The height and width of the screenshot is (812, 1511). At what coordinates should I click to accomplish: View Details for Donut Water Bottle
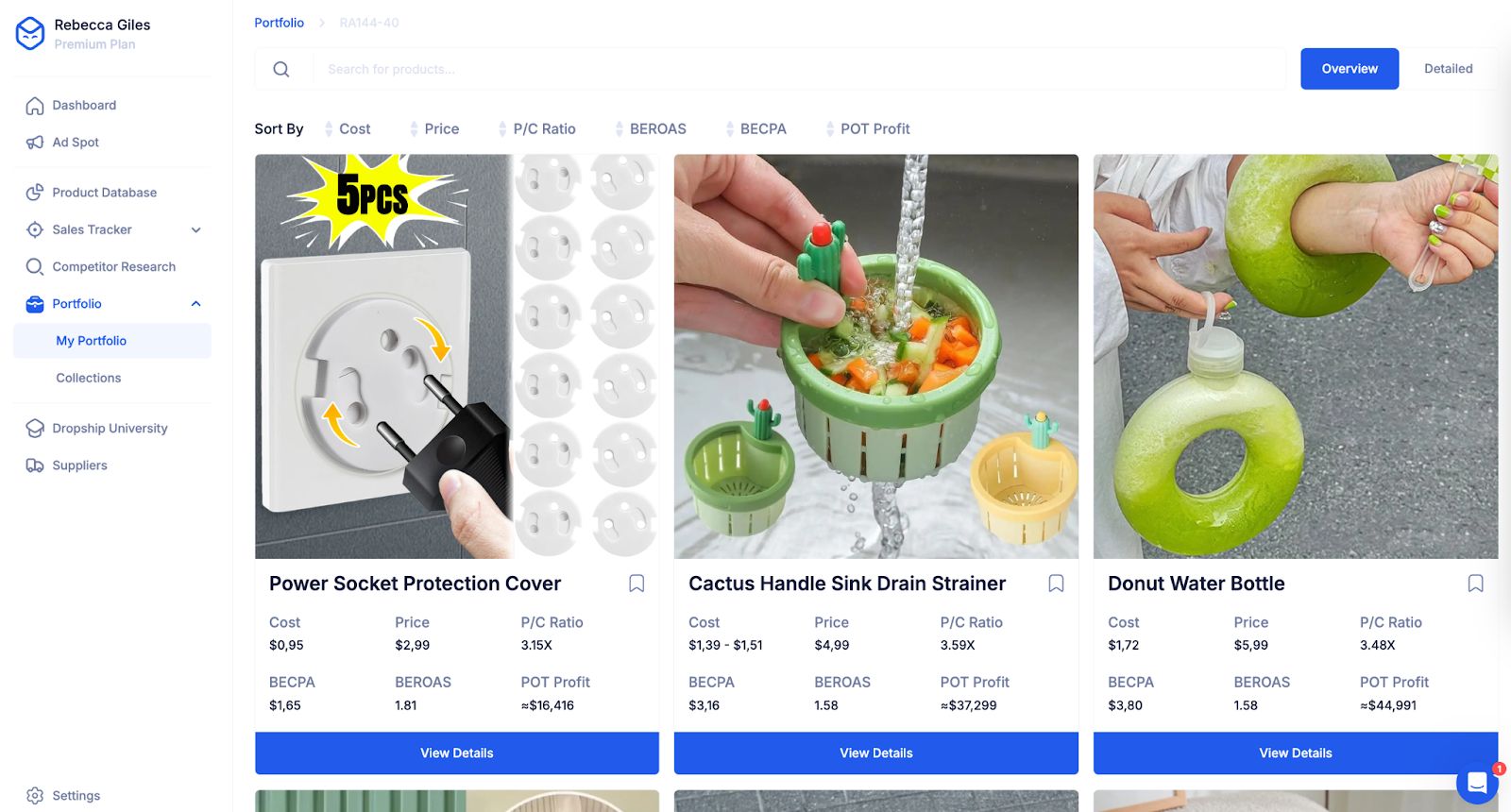(x=1296, y=753)
